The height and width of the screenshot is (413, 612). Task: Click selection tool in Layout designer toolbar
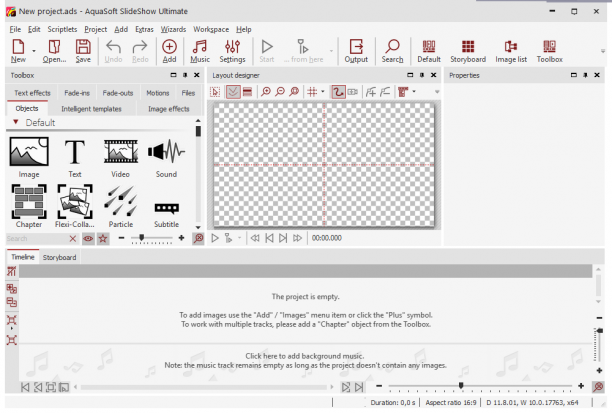(215, 92)
